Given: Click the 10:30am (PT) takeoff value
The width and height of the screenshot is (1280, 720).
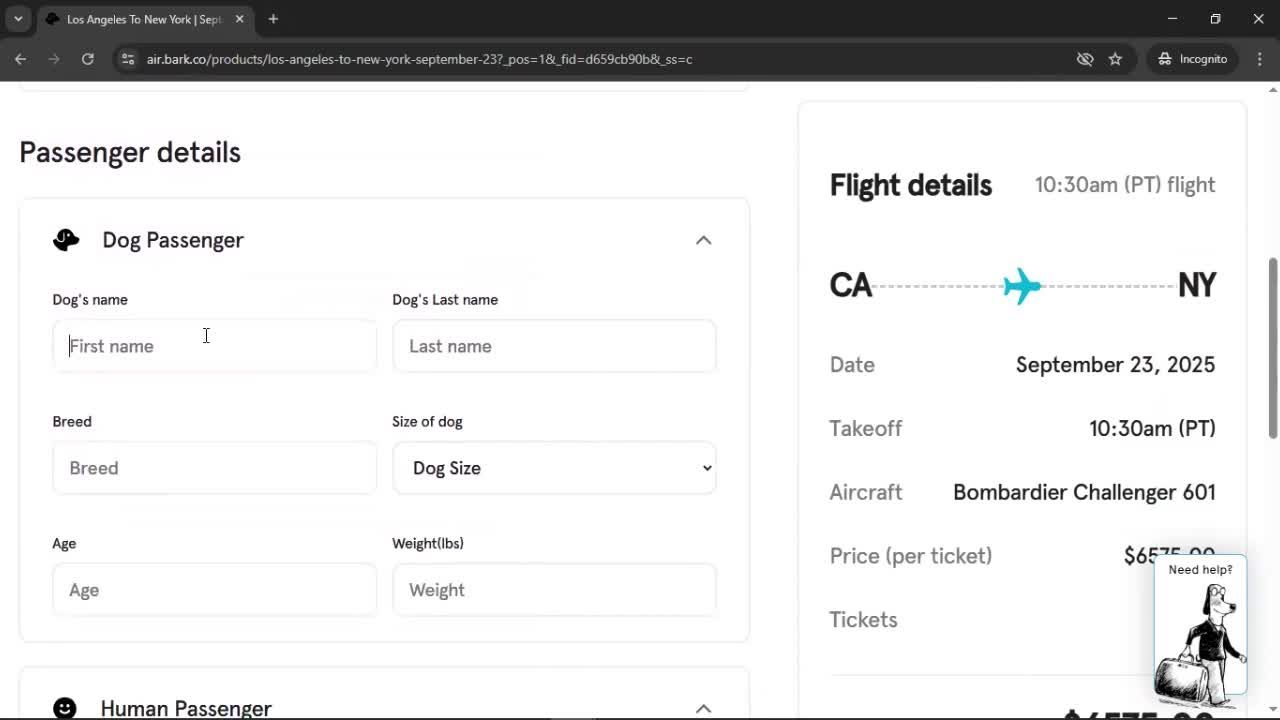Looking at the screenshot, I should tap(1152, 428).
